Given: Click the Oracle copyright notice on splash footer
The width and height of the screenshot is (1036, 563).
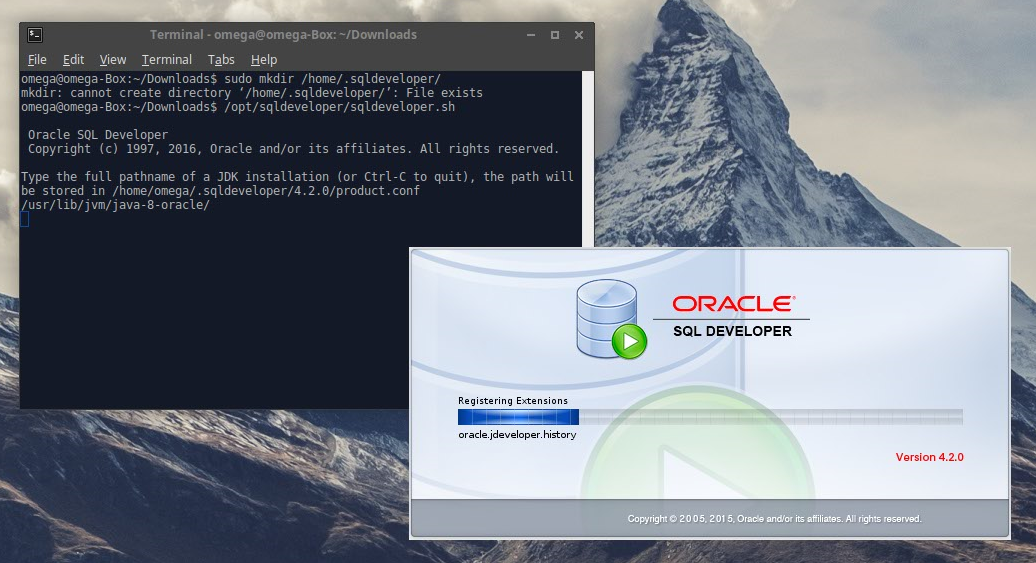Looking at the screenshot, I should coord(774,519).
